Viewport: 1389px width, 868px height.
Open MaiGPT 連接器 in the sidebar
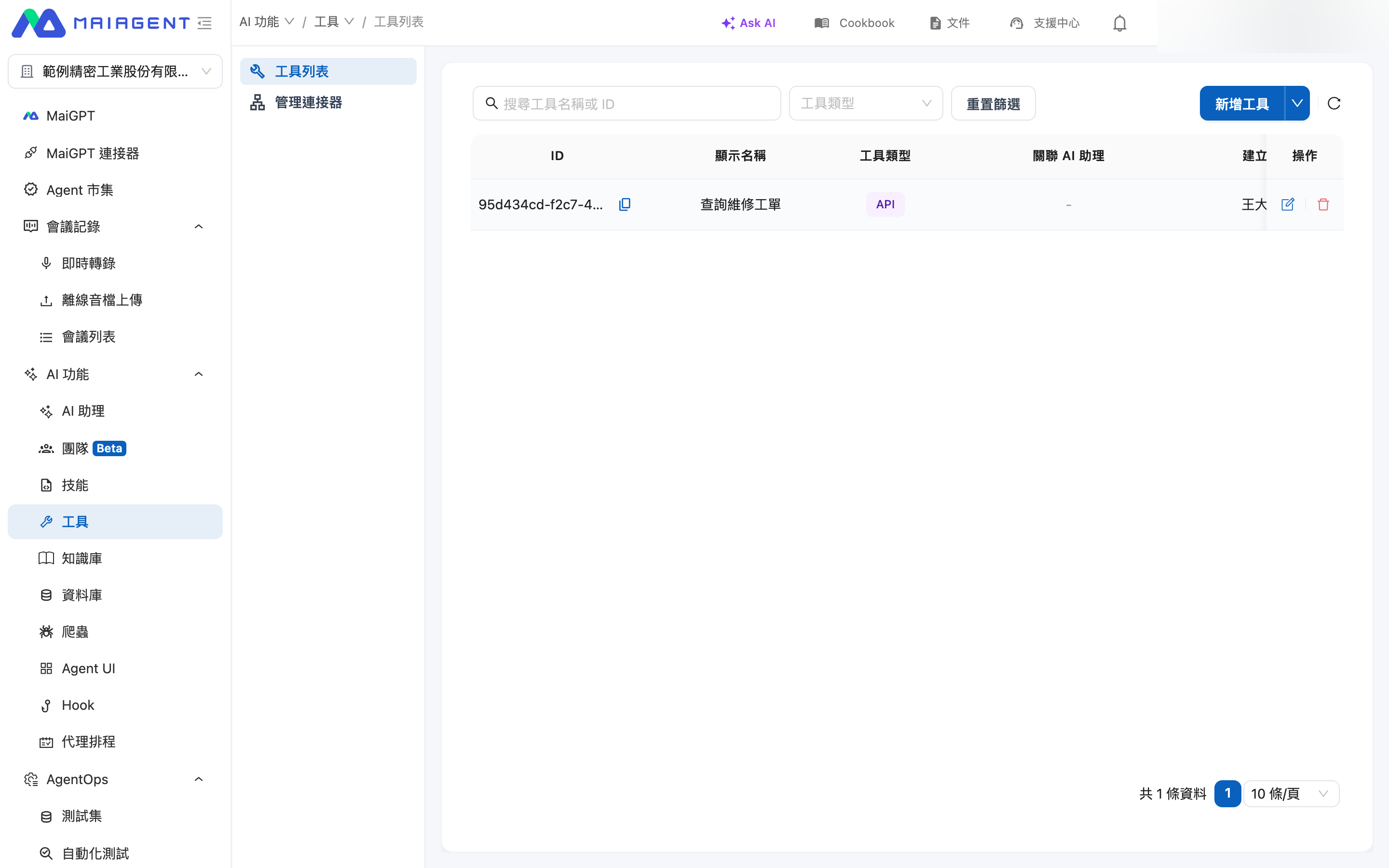coord(115,153)
